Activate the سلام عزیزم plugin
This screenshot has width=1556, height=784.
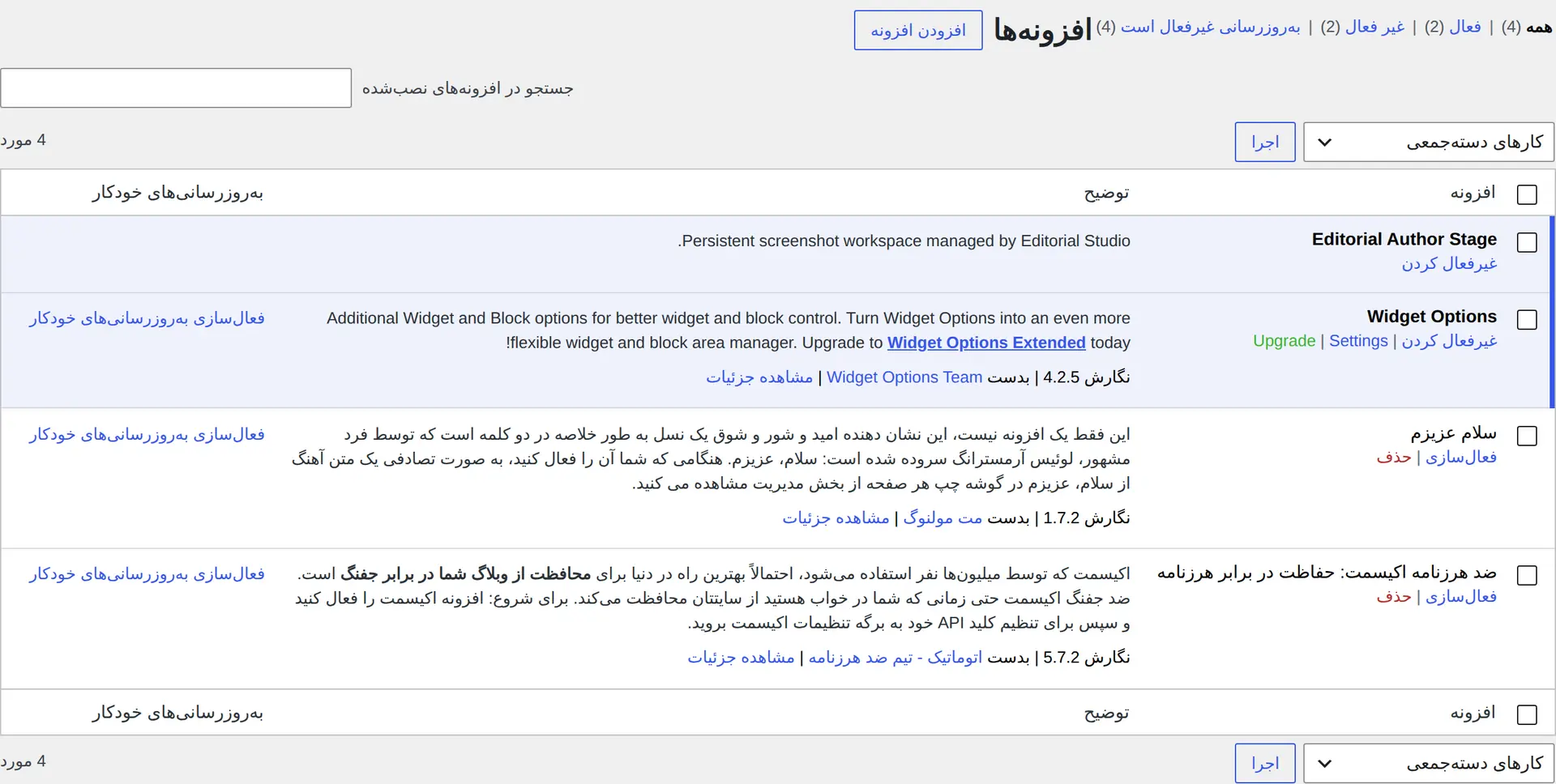click(x=1461, y=457)
